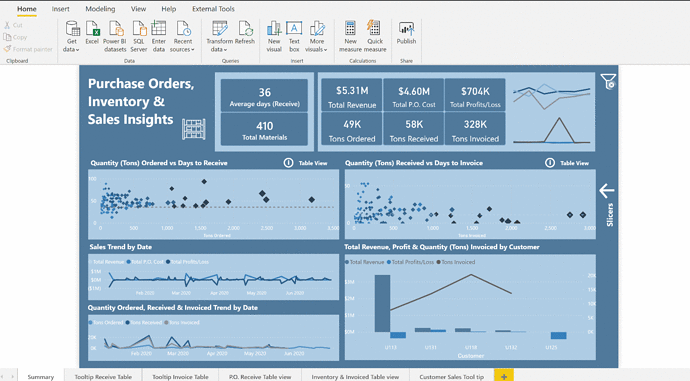Open the External Tools ribbon tab

tap(213, 9)
